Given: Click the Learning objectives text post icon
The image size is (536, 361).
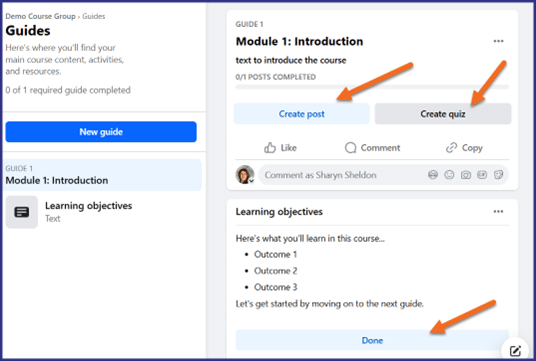Looking at the screenshot, I should [22, 212].
